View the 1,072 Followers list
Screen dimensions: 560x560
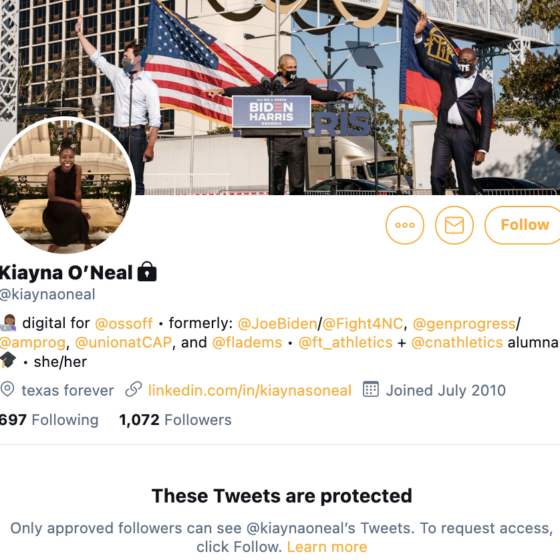pos(175,420)
